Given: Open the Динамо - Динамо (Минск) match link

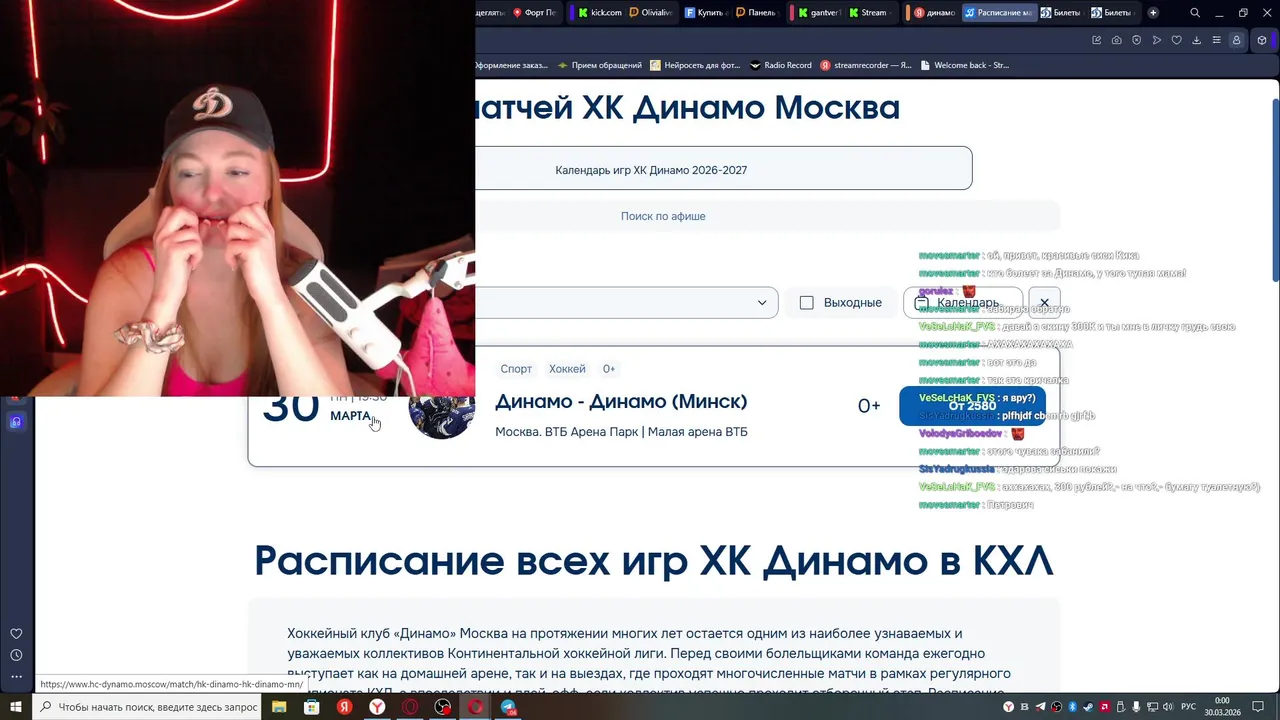Looking at the screenshot, I should (621, 401).
